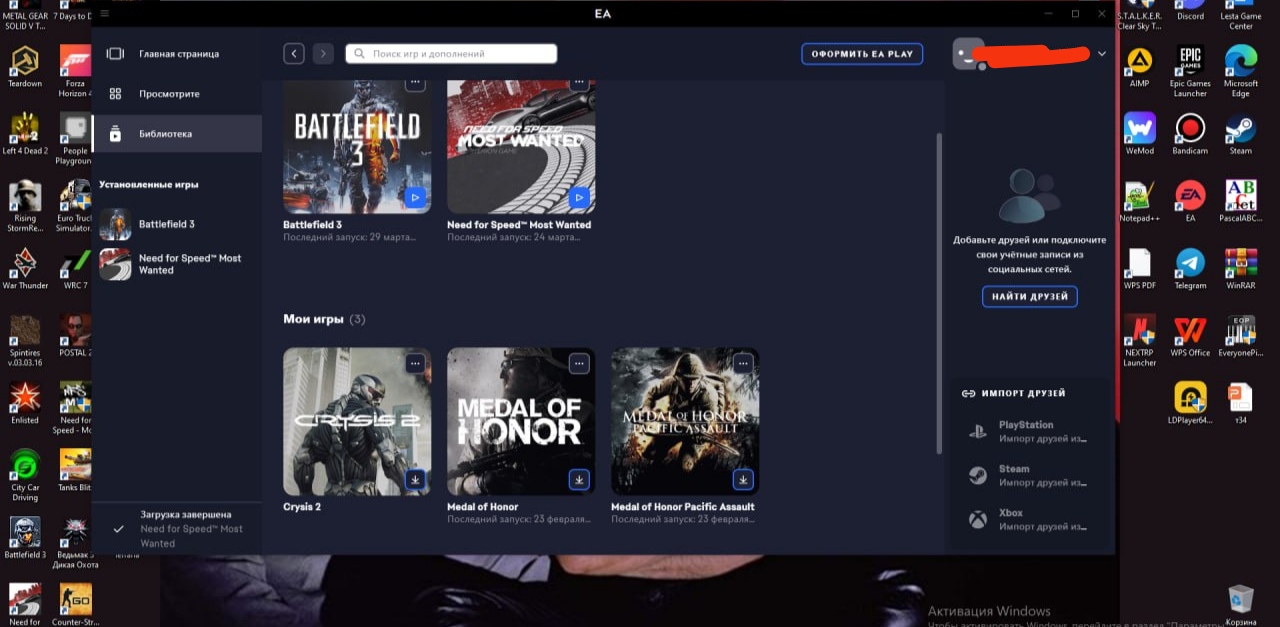Click the Мои игры section heading

(x=313, y=319)
